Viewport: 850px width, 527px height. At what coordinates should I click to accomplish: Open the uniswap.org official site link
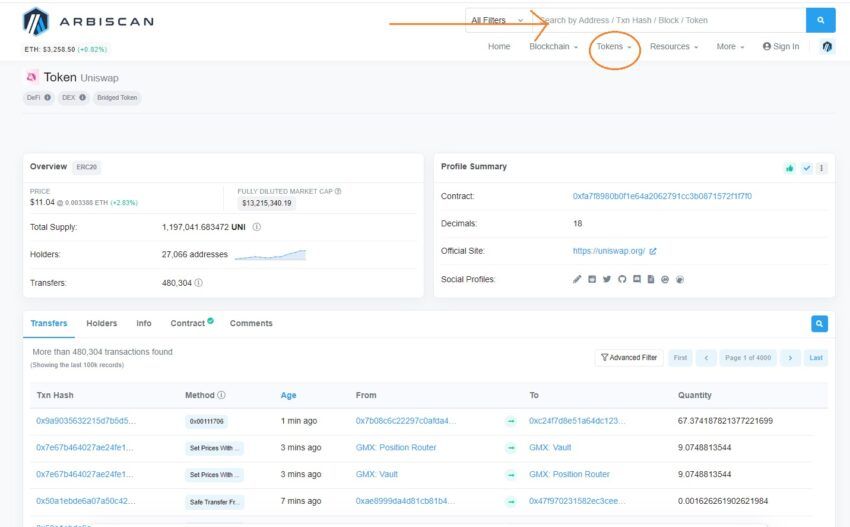(x=609, y=251)
